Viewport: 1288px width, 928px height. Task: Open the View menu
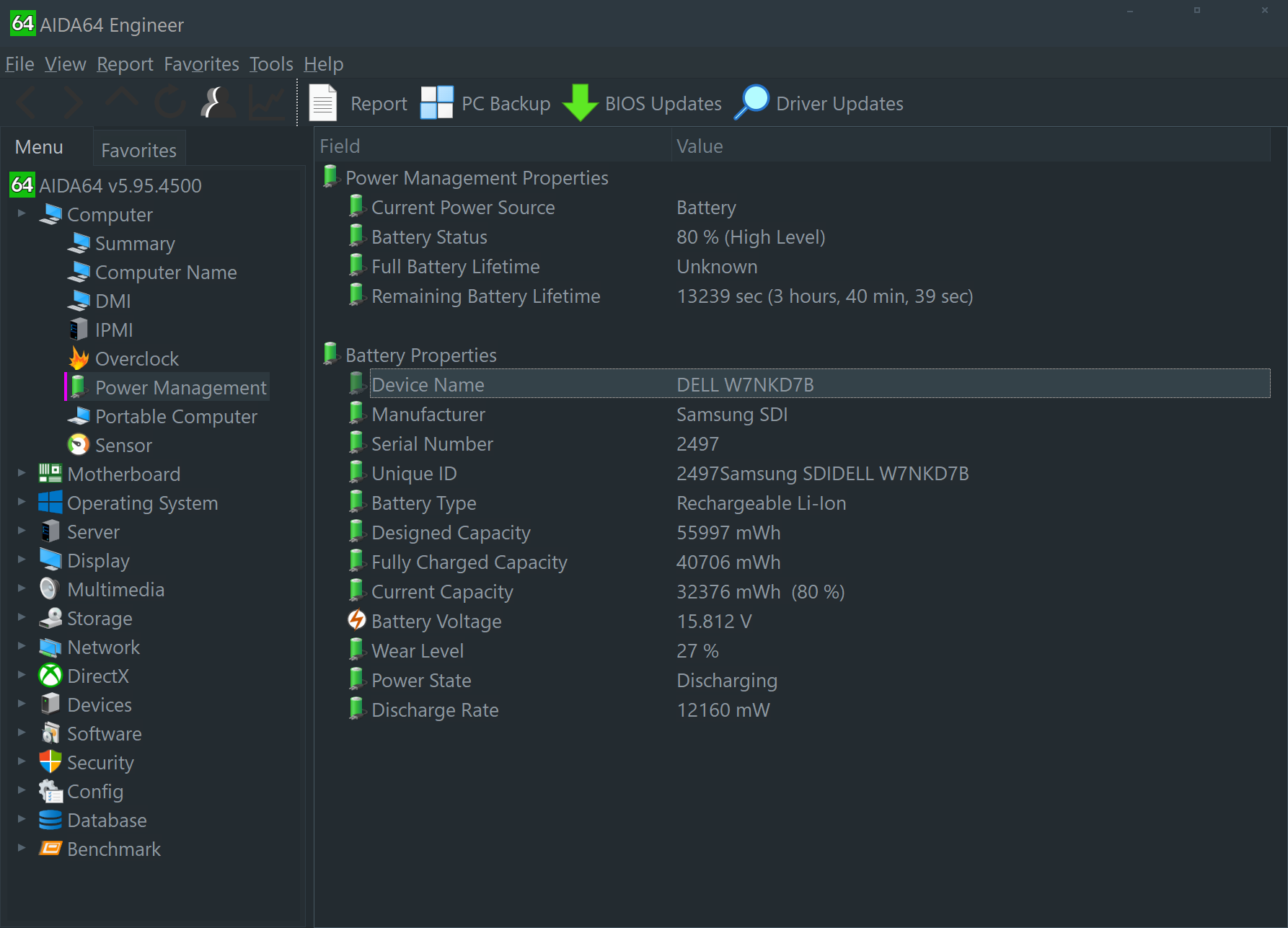pyautogui.click(x=65, y=64)
